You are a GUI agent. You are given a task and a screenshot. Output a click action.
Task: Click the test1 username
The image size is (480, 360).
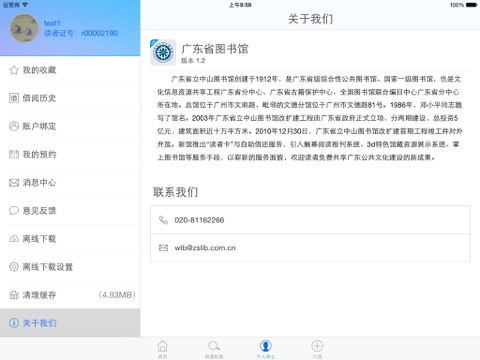52,23
